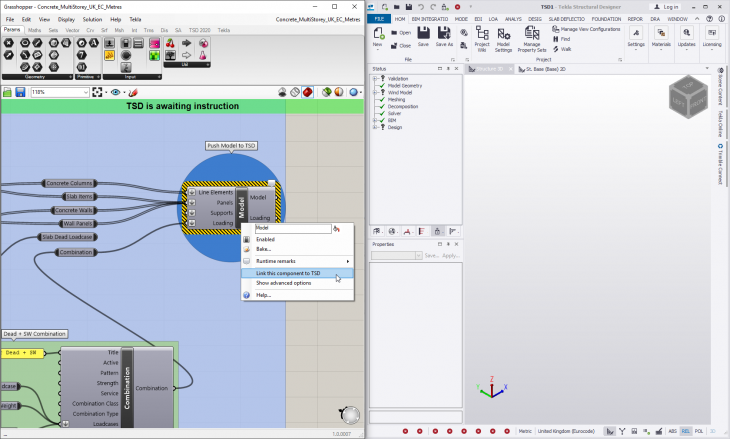Select Link this component to TSD
730x439 pixels.
[x=297, y=273]
